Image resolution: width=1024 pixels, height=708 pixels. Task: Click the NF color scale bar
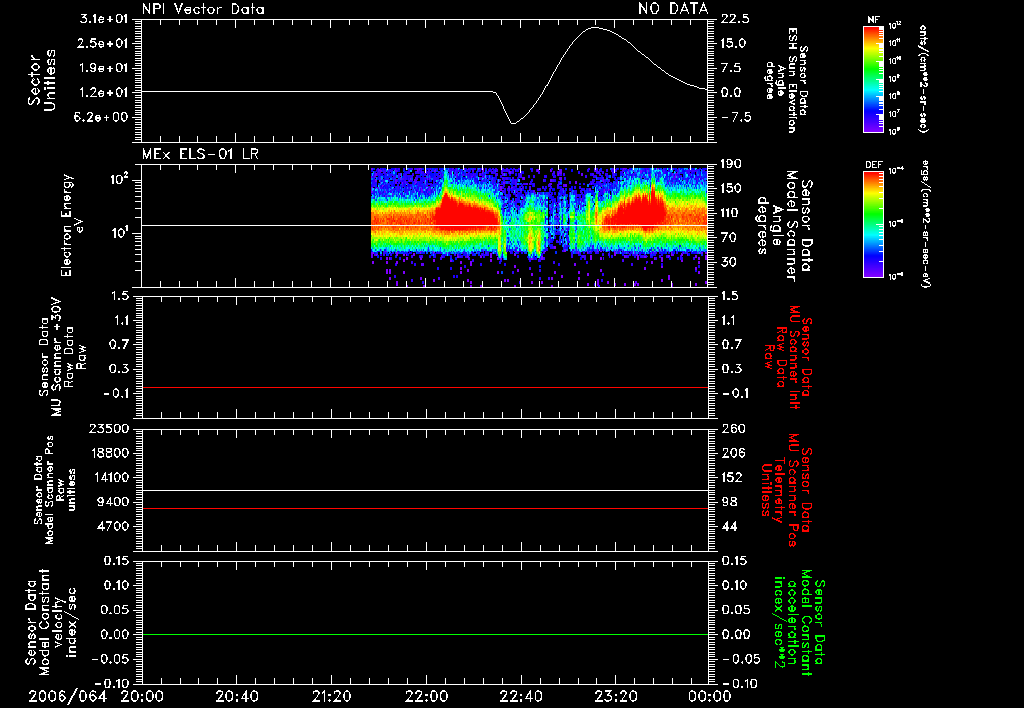(873, 79)
